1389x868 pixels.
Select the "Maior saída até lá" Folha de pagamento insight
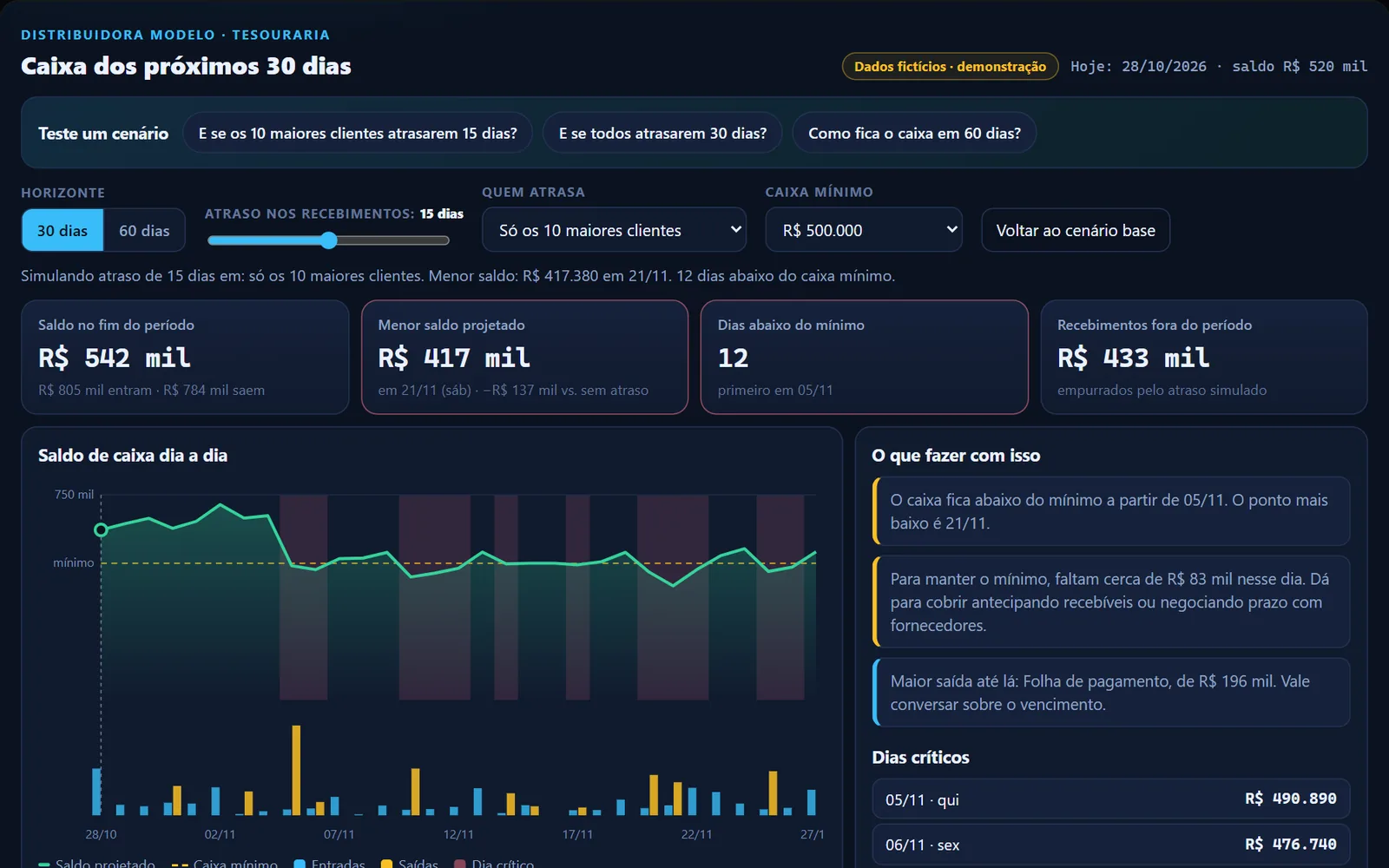(1111, 693)
